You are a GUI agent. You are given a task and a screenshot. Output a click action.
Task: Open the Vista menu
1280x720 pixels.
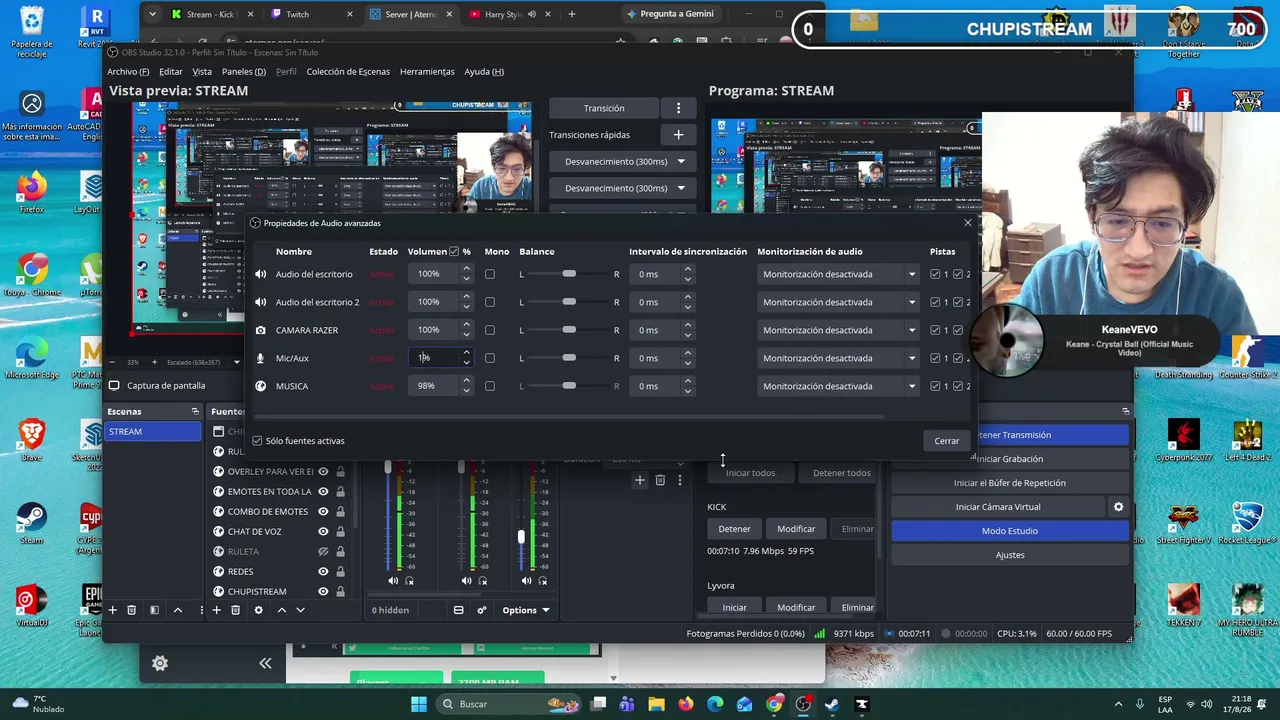pos(202,72)
